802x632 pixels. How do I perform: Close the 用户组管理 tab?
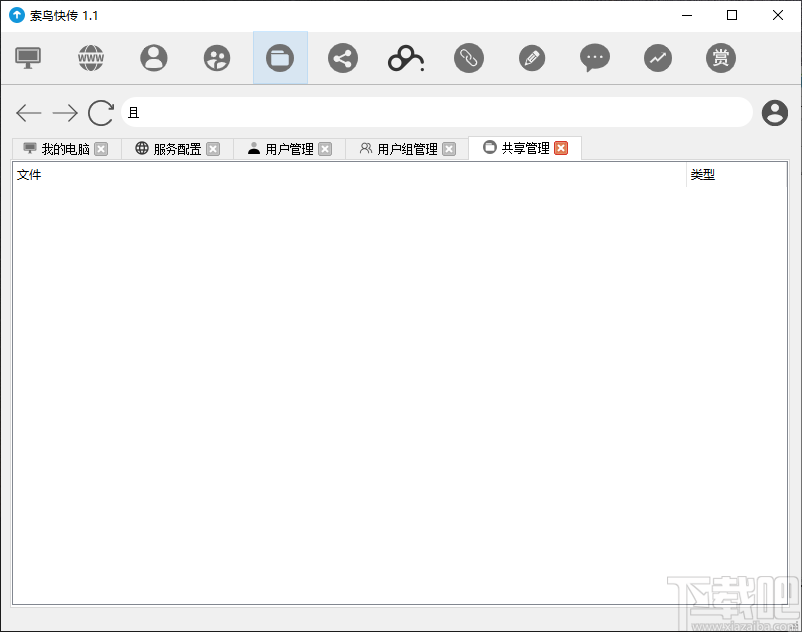click(x=451, y=147)
